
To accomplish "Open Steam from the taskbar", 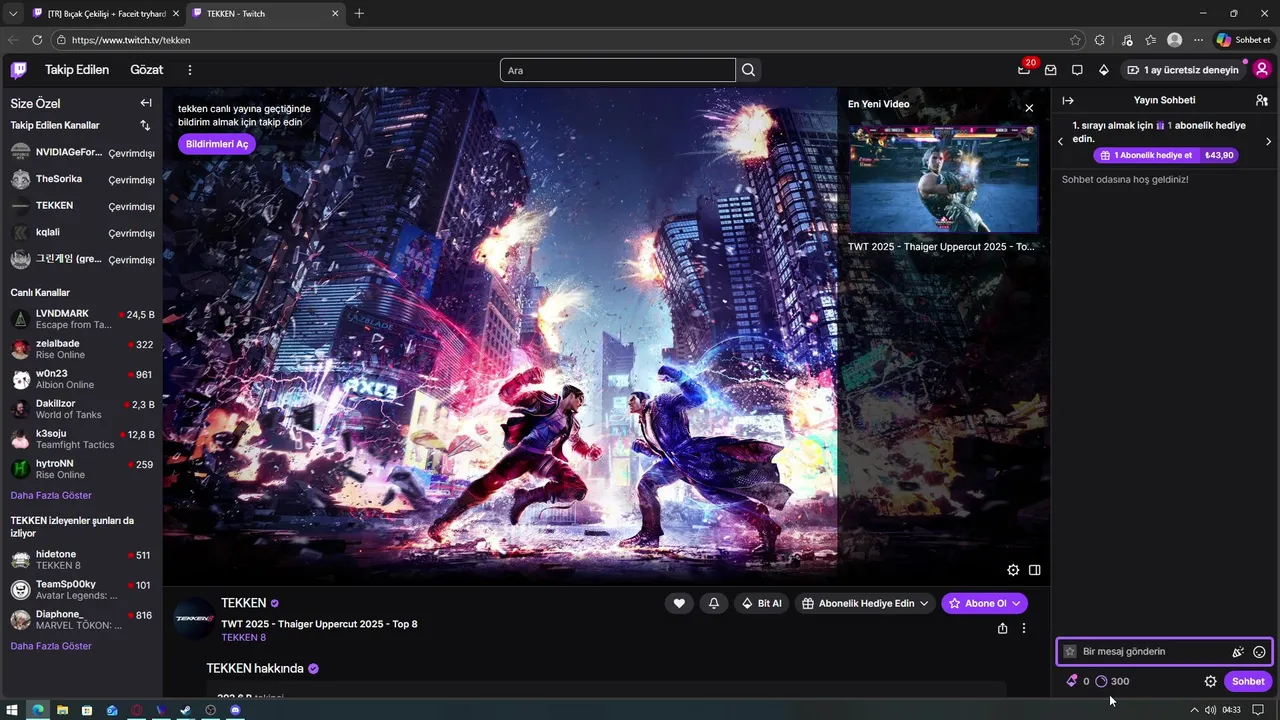I will (185, 710).
